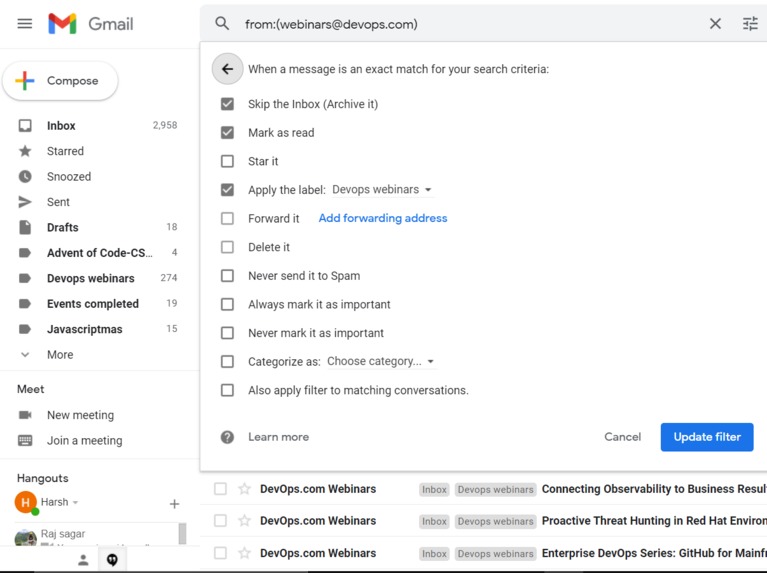767x573 pixels.
Task: Click the Hangouts contacts person icon
Action: coord(84,560)
